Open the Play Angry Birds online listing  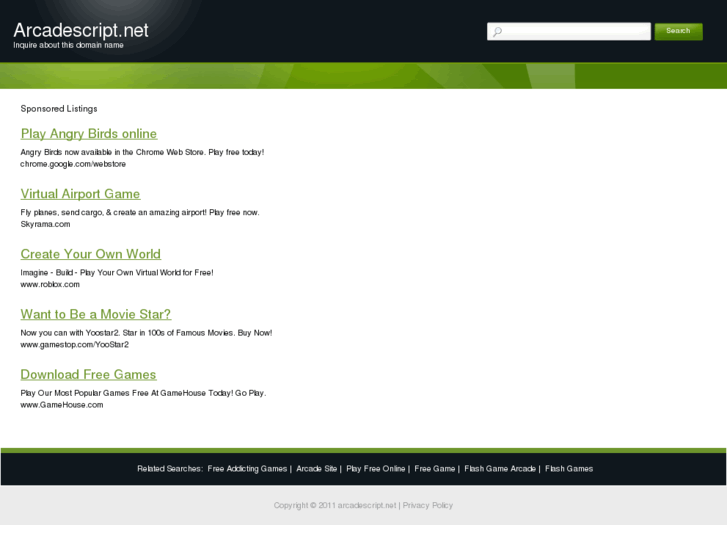click(x=89, y=134)
